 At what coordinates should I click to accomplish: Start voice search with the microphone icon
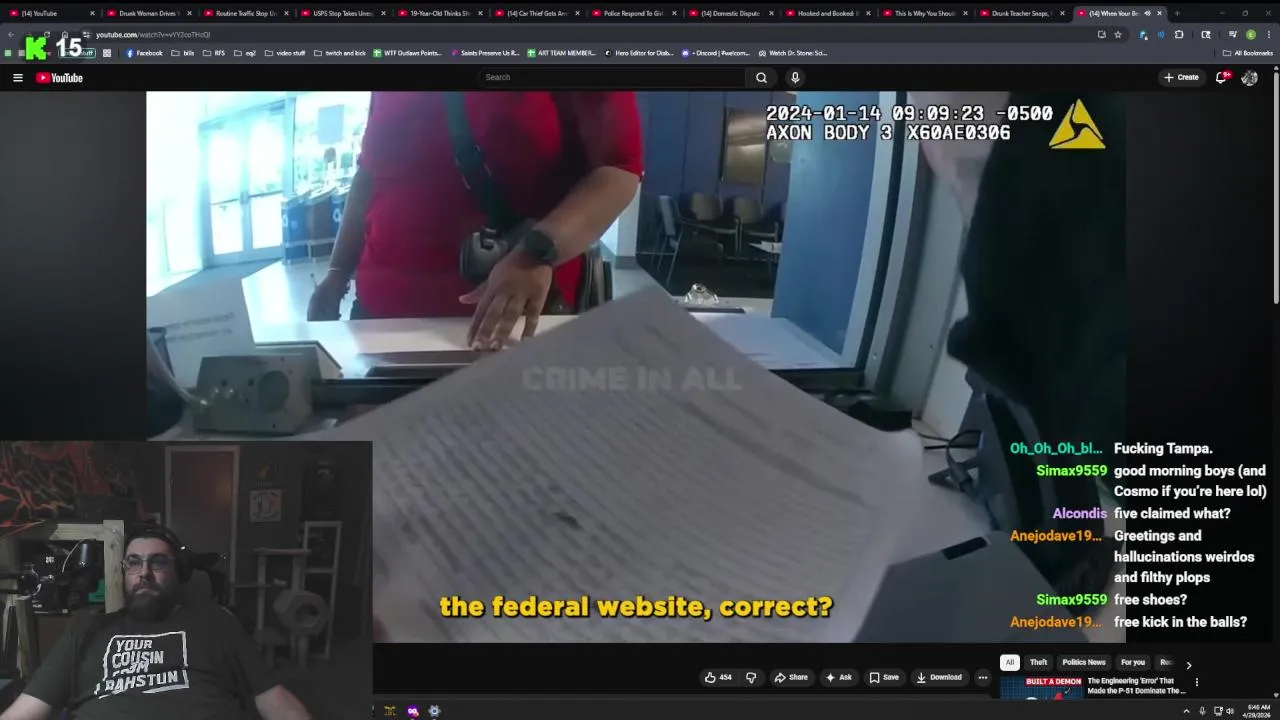coord(795,77)
